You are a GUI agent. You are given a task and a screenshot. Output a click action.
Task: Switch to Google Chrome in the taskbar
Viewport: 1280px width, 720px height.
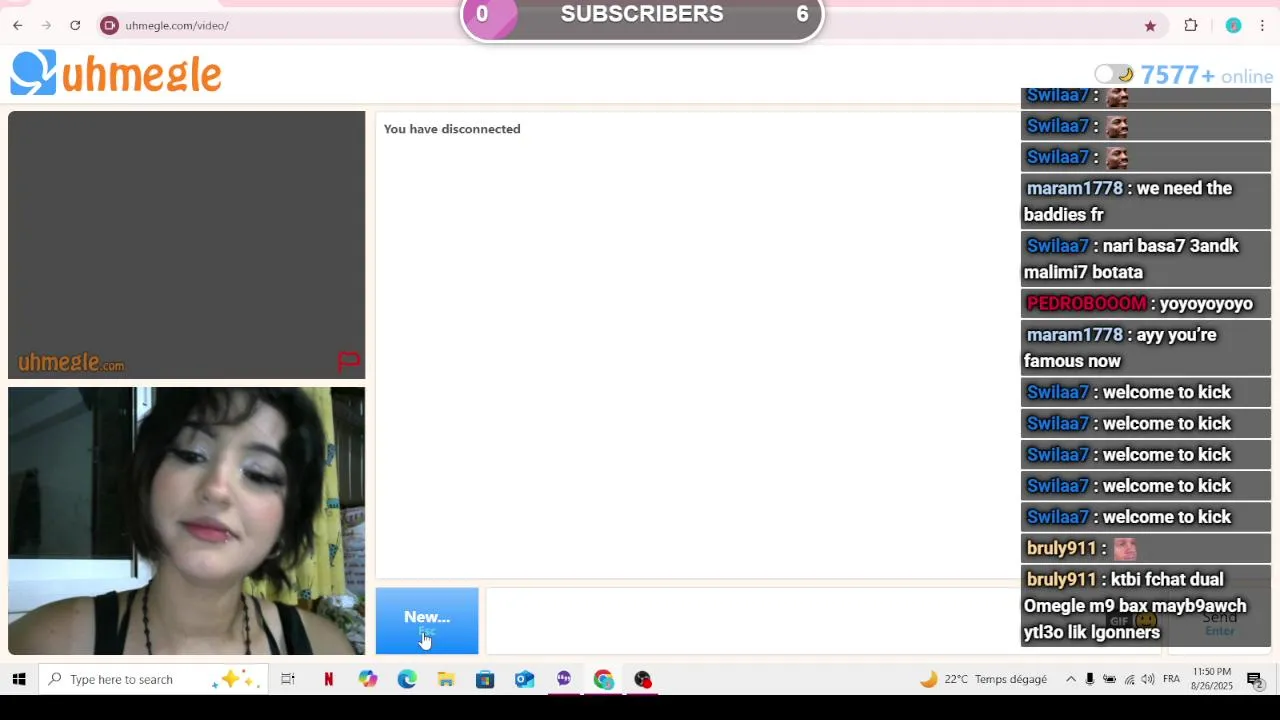click(603, 679)
